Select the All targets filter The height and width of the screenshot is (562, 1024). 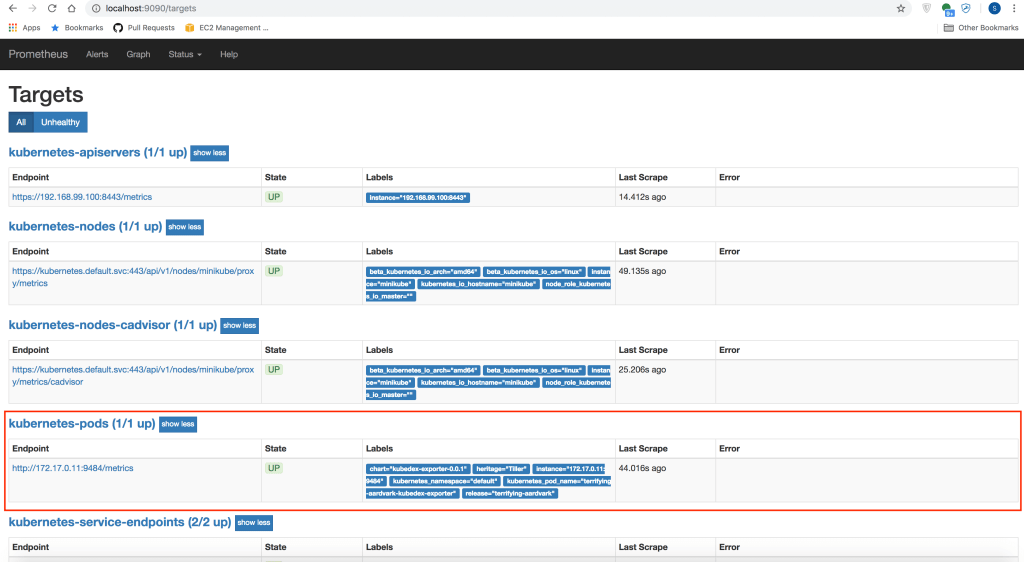[21, 122]
